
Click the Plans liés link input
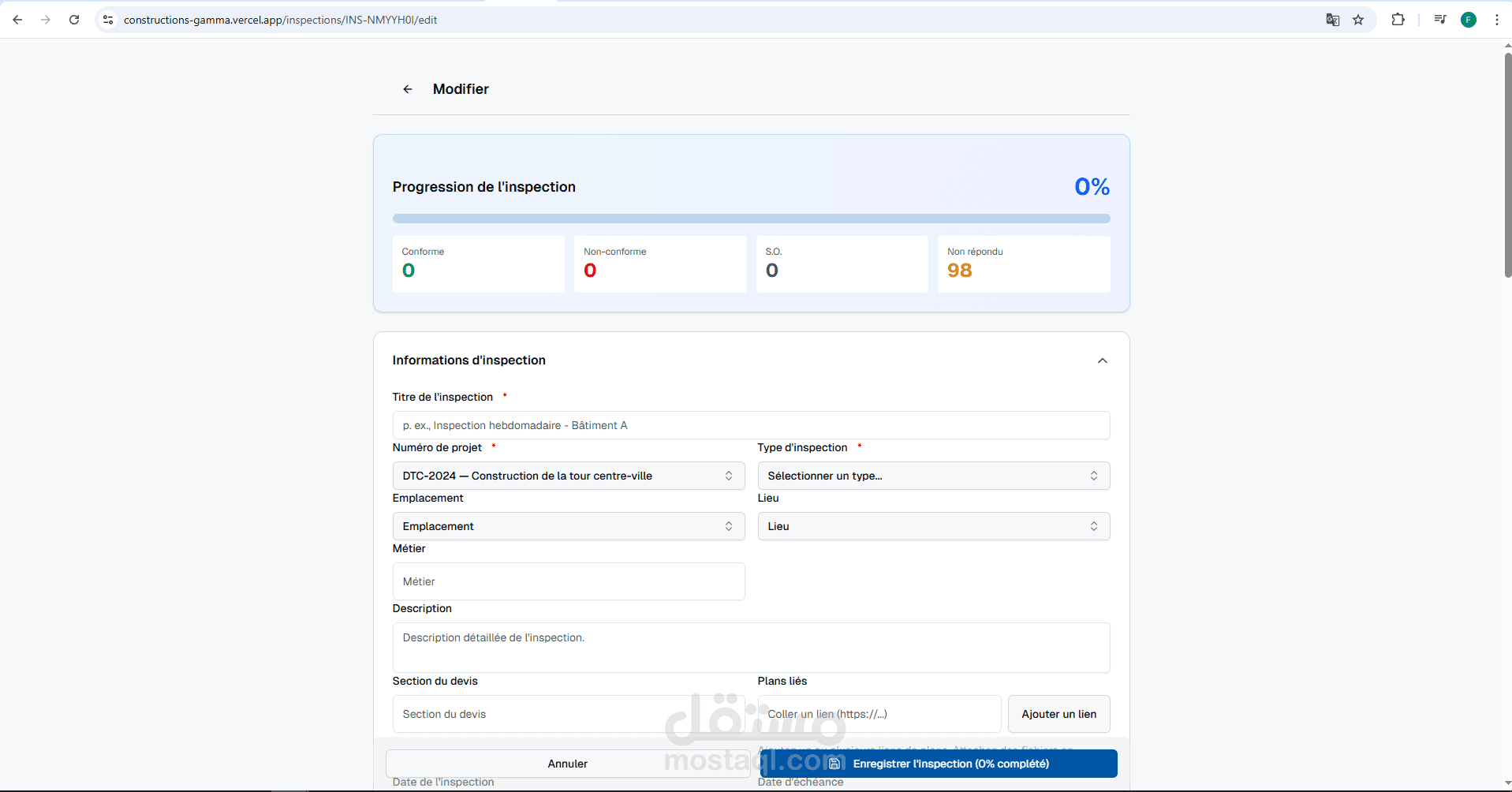tap(879, 714)
